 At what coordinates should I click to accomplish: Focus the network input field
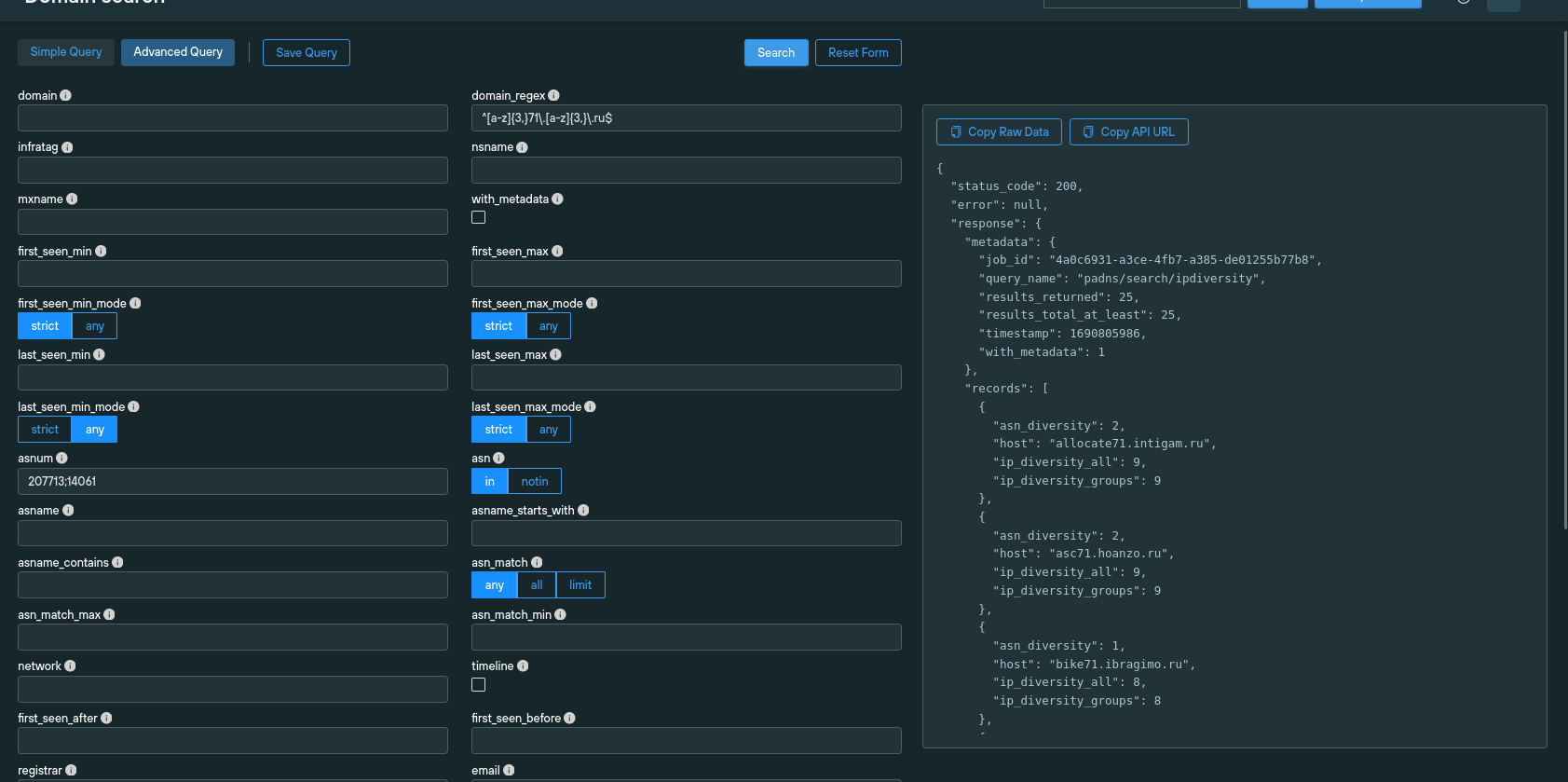pyautogui.click(x=233, y=689)
